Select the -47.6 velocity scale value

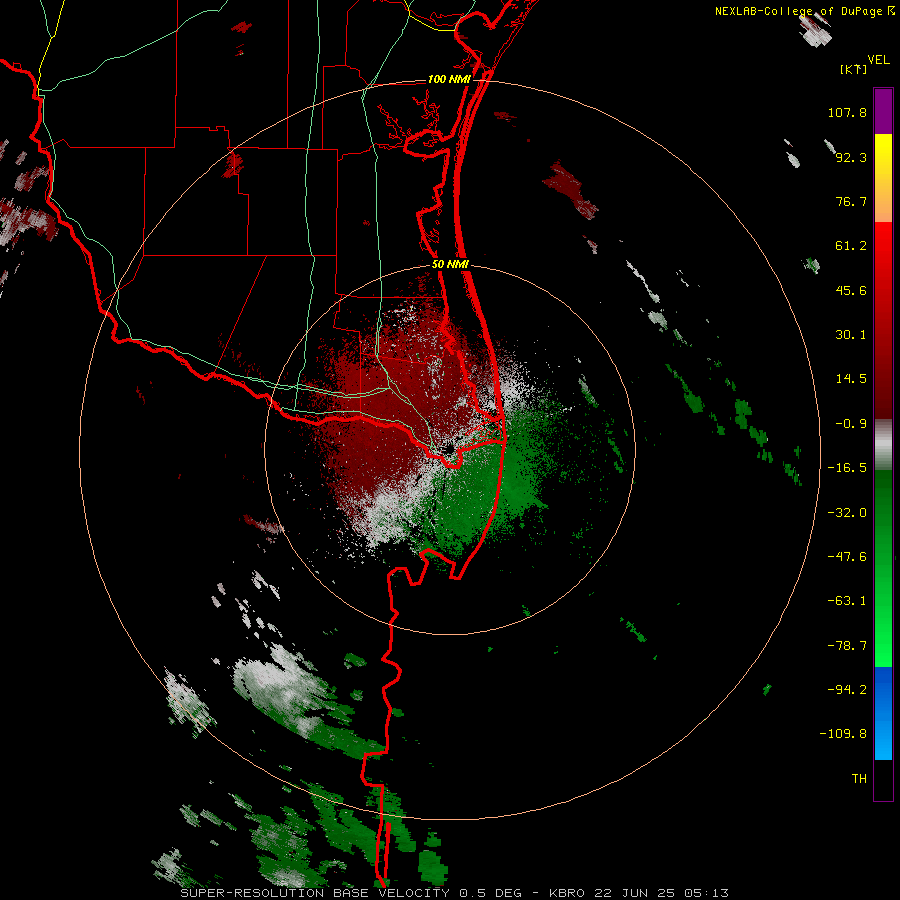[x=847, y=557]
